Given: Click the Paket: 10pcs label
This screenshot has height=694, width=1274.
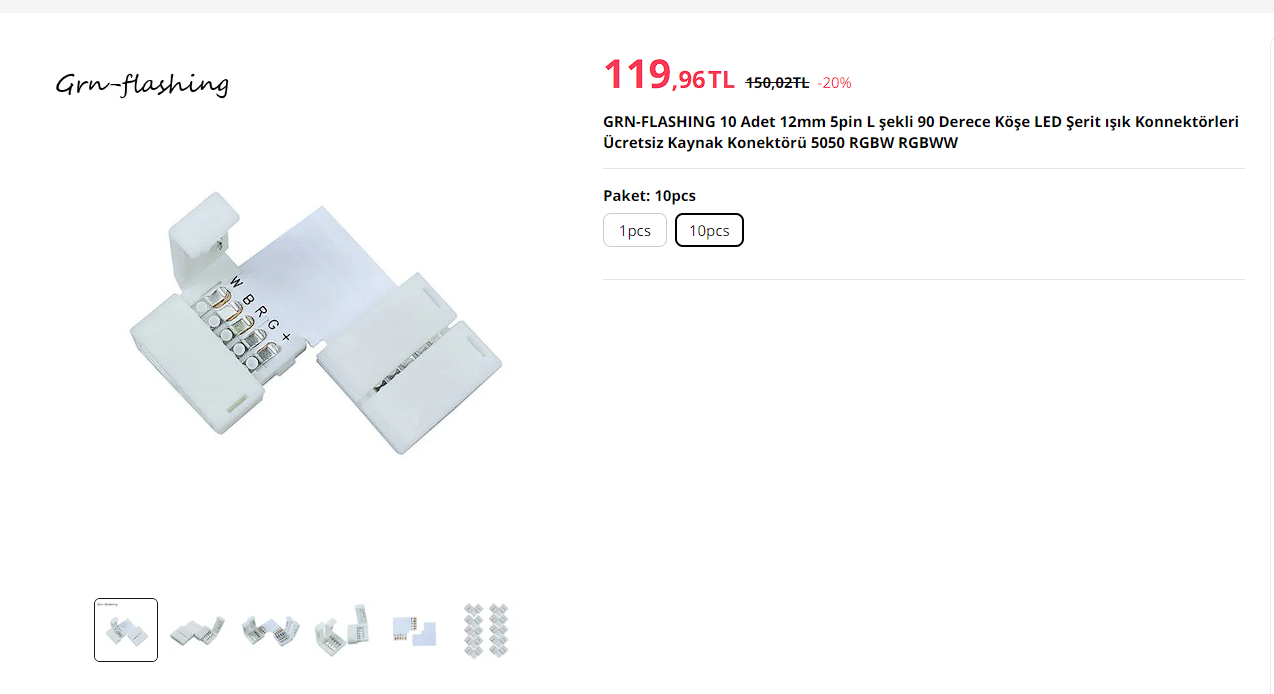Looking at the screenshot, I should (649, 195).
